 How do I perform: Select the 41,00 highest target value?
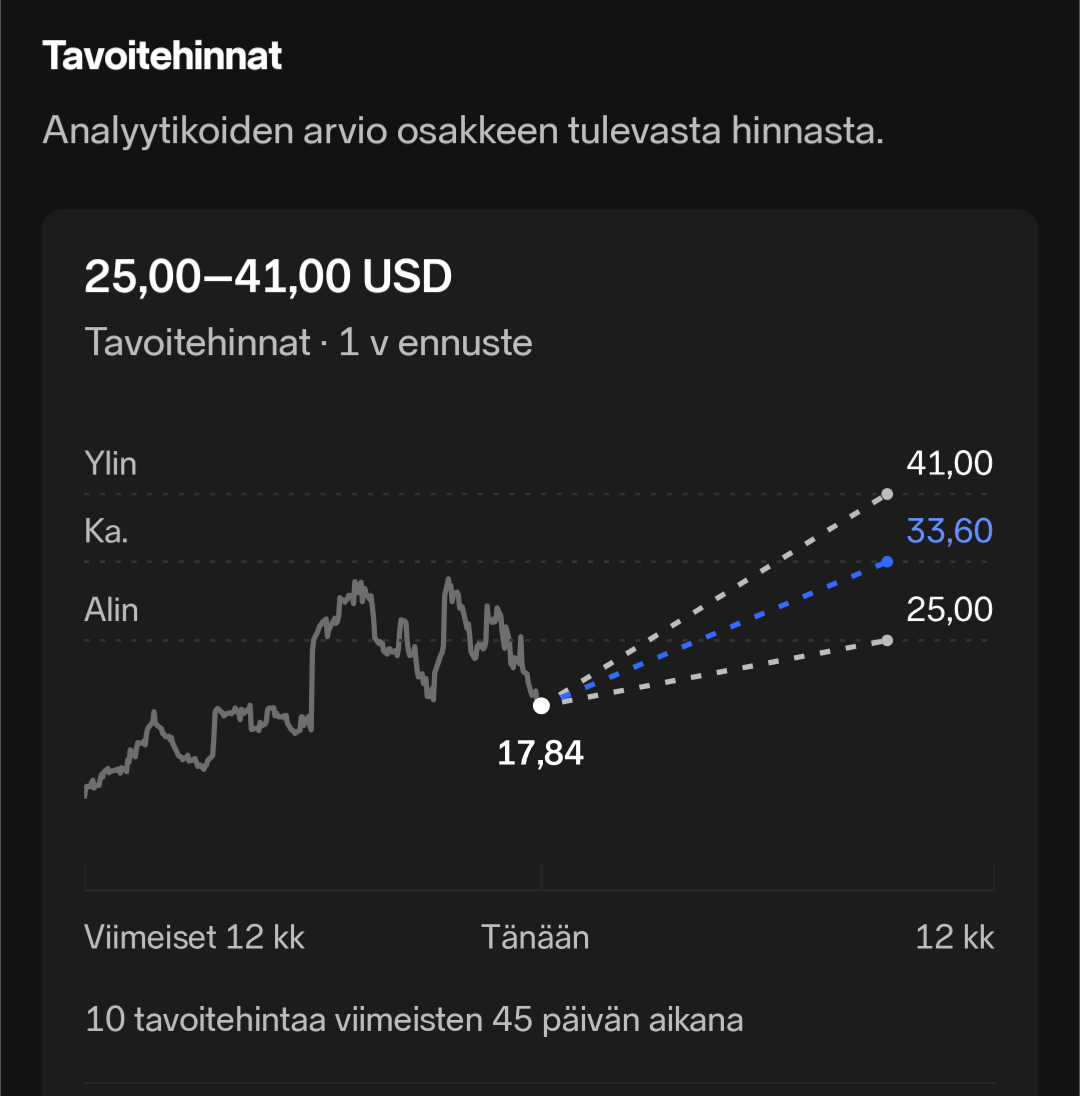pos(949,464)
